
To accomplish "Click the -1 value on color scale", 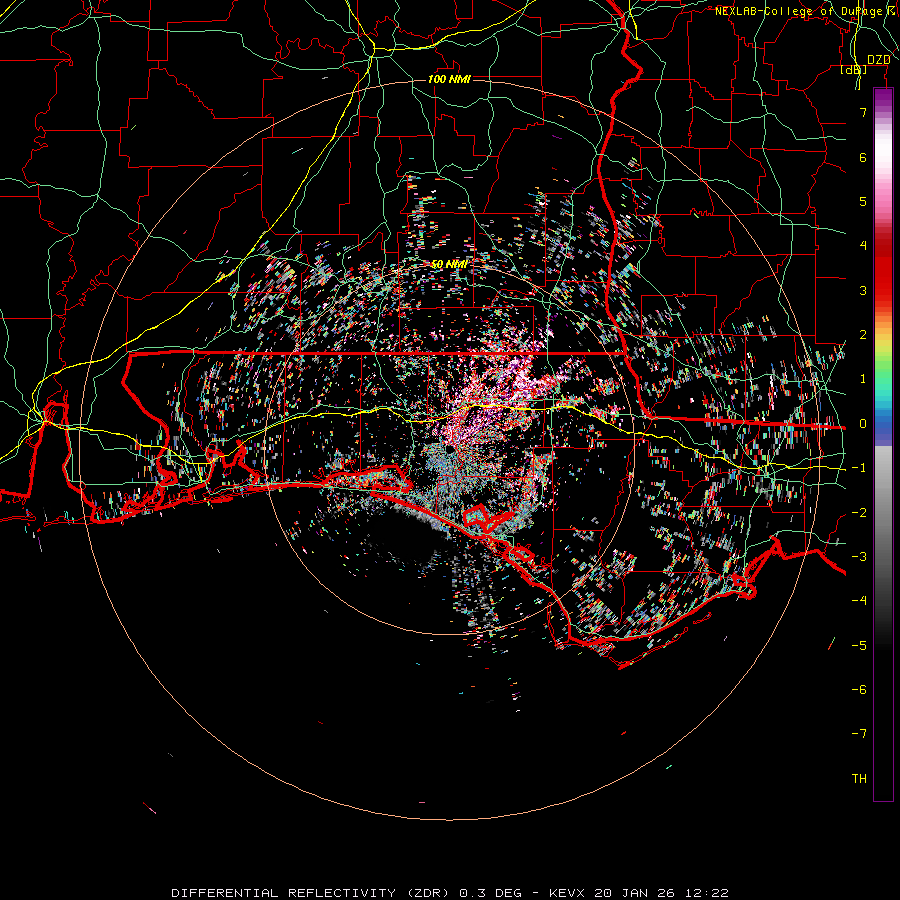I will coord(859,468).
